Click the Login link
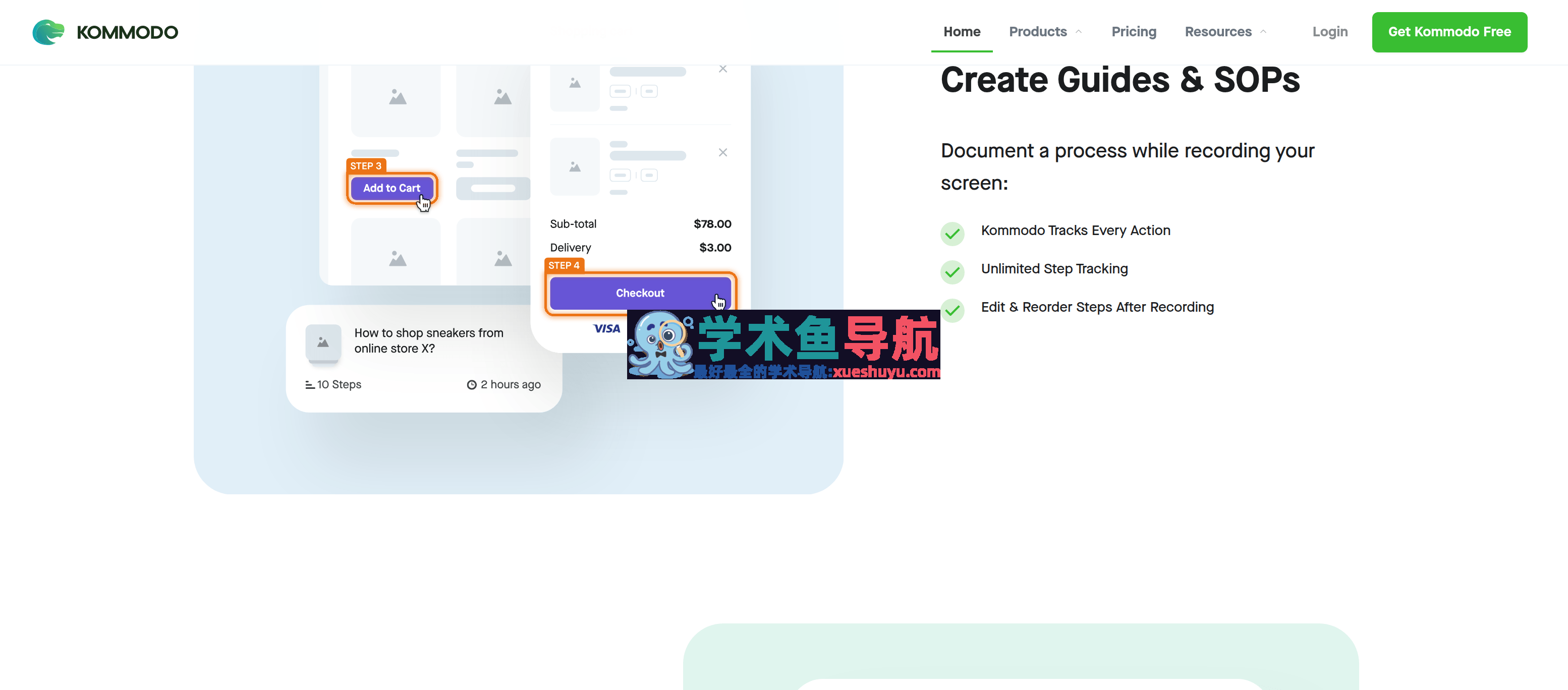This screenshot has width=1568, height=690. pyautogui.click(x=1330, y=32)
